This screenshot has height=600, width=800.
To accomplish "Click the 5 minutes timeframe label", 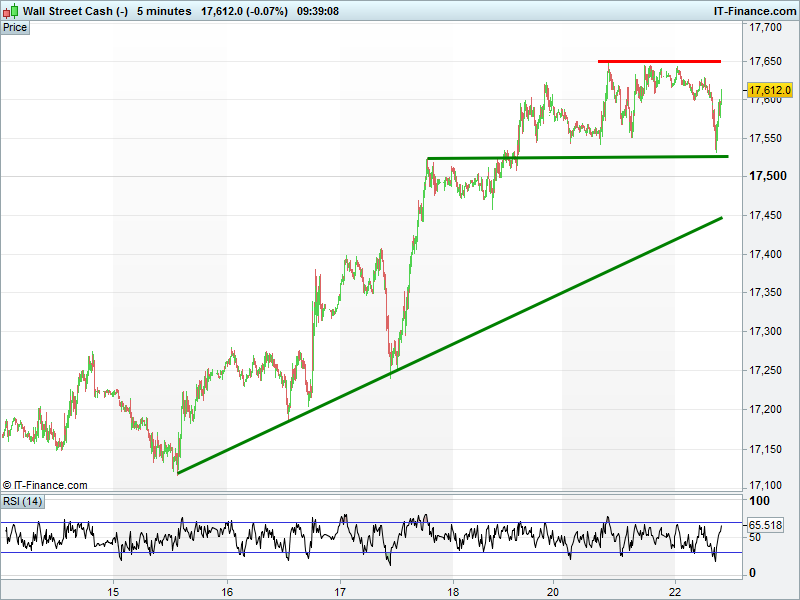I will coord(164,11).
